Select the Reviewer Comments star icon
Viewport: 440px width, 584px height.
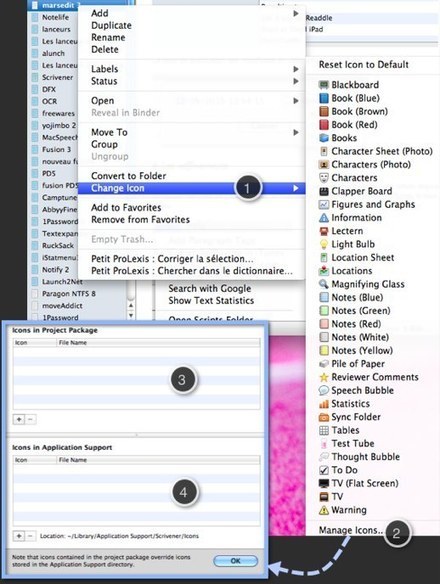pos(369,377)
